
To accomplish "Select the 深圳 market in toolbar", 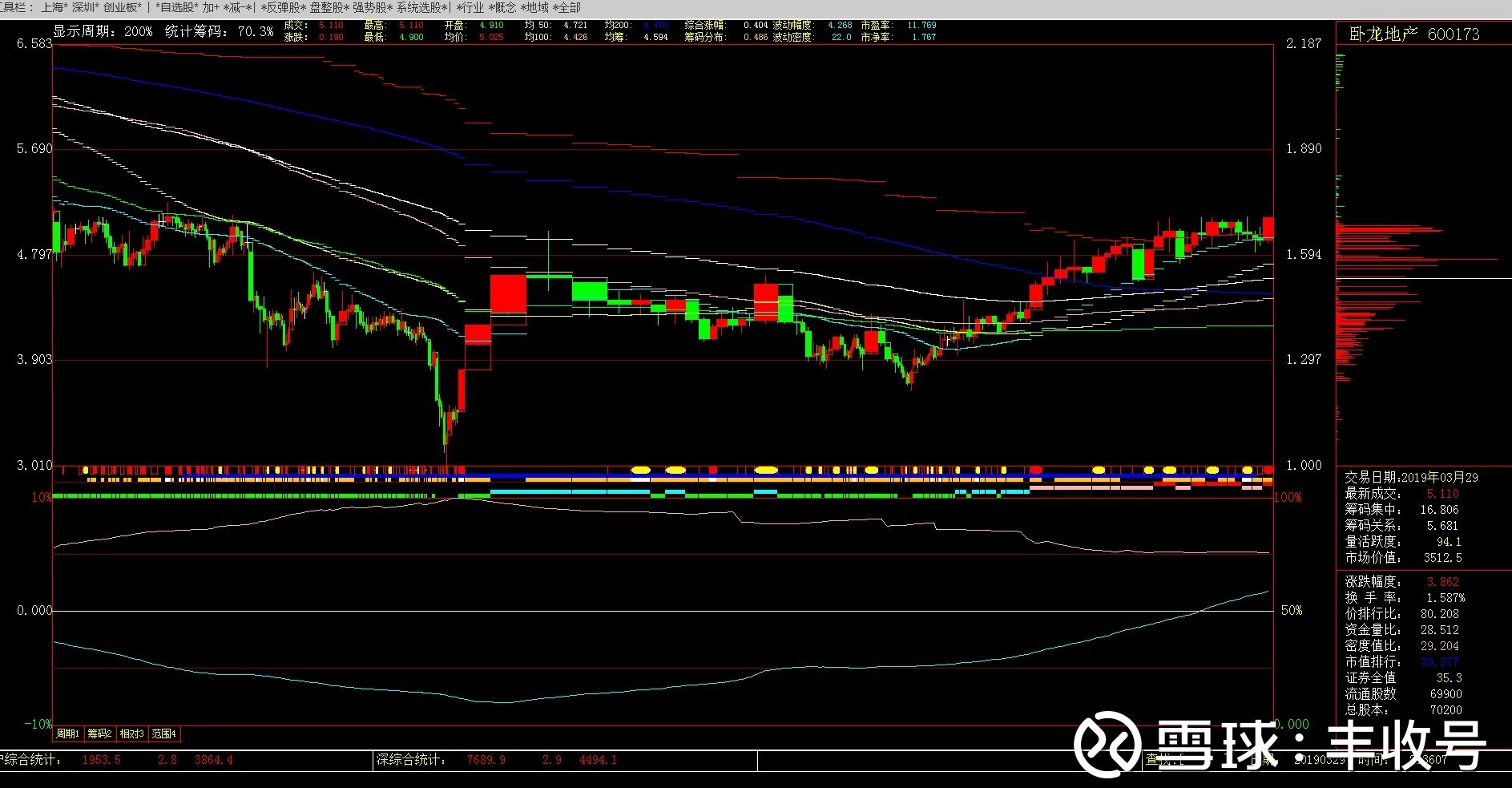I will pyautogui.click(x=86, y=7).
